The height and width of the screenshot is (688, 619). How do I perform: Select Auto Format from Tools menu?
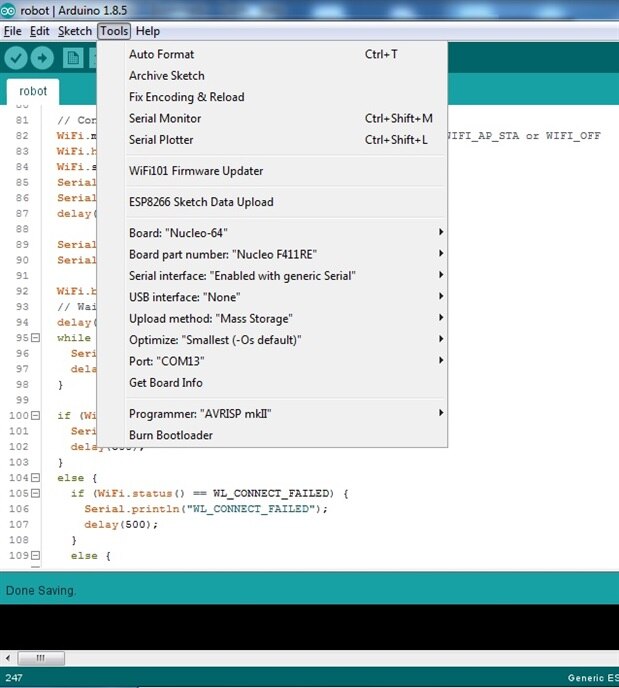(162, 54)
